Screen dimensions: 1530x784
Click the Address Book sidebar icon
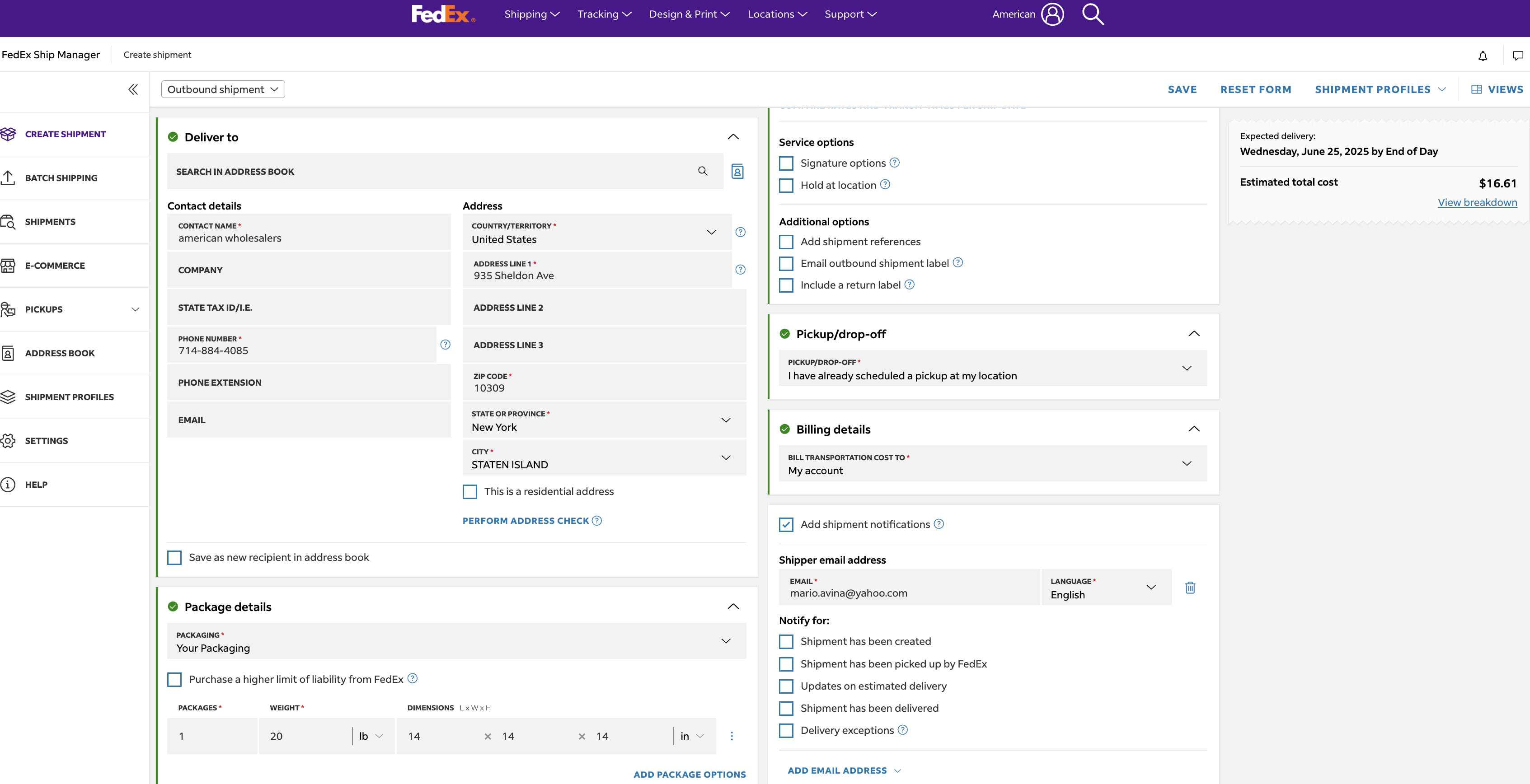(8, 353)
